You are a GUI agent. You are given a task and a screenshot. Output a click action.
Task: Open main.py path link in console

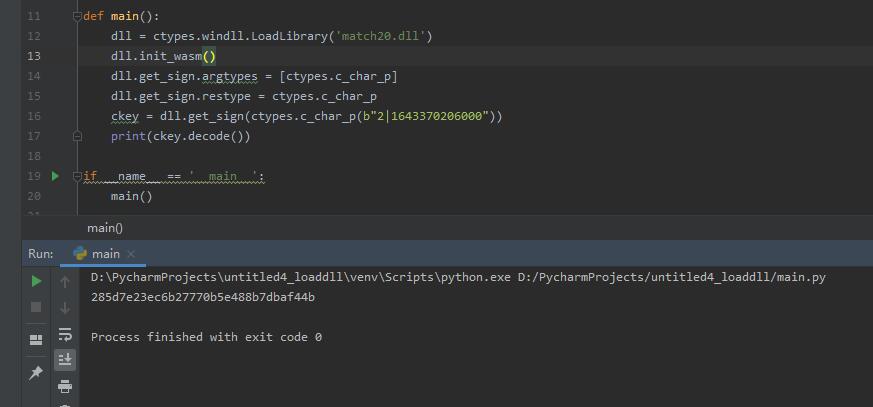tap(671, 277)
